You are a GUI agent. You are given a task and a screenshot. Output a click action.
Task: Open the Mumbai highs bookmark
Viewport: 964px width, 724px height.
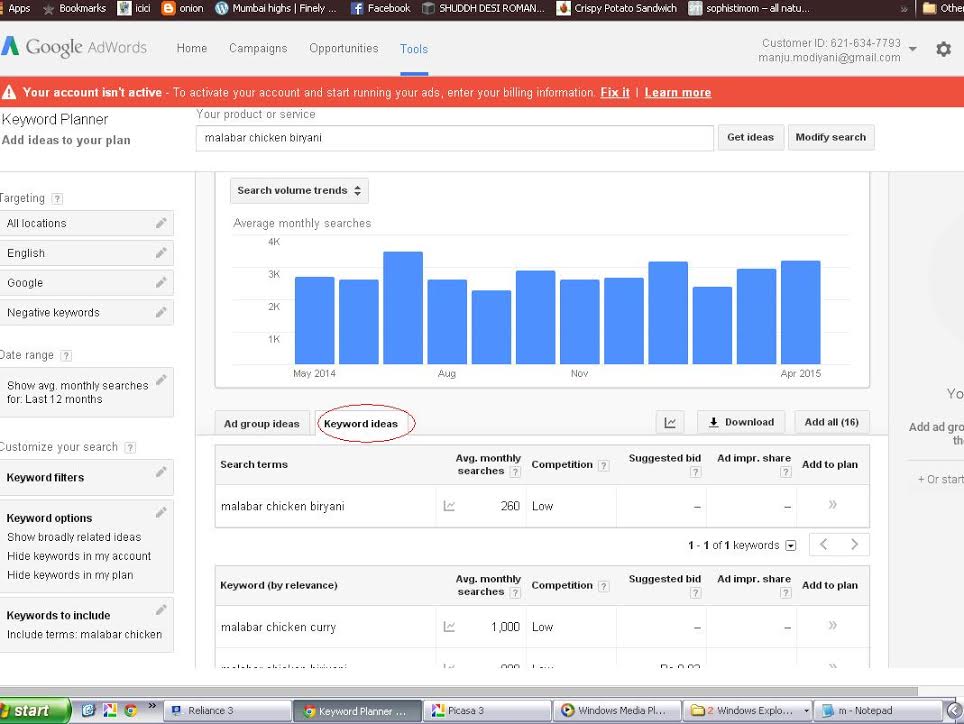pyautogui.click(x=276, y=9)
